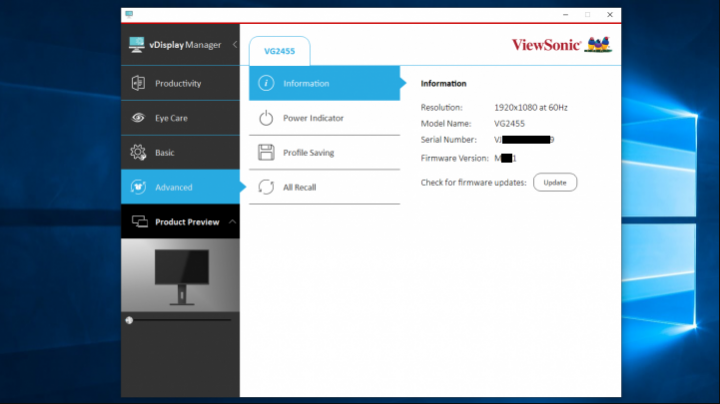Click the vDisplay Manager monitor logo
720x404 pixels.
click(x=136, y=45)
